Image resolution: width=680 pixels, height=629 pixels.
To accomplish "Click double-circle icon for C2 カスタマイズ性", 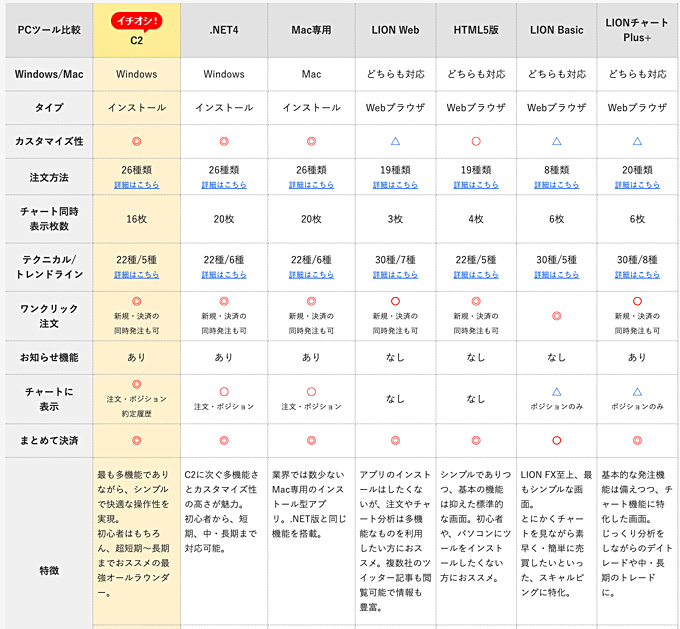I will pyautogui.click(x=137, y=141).
